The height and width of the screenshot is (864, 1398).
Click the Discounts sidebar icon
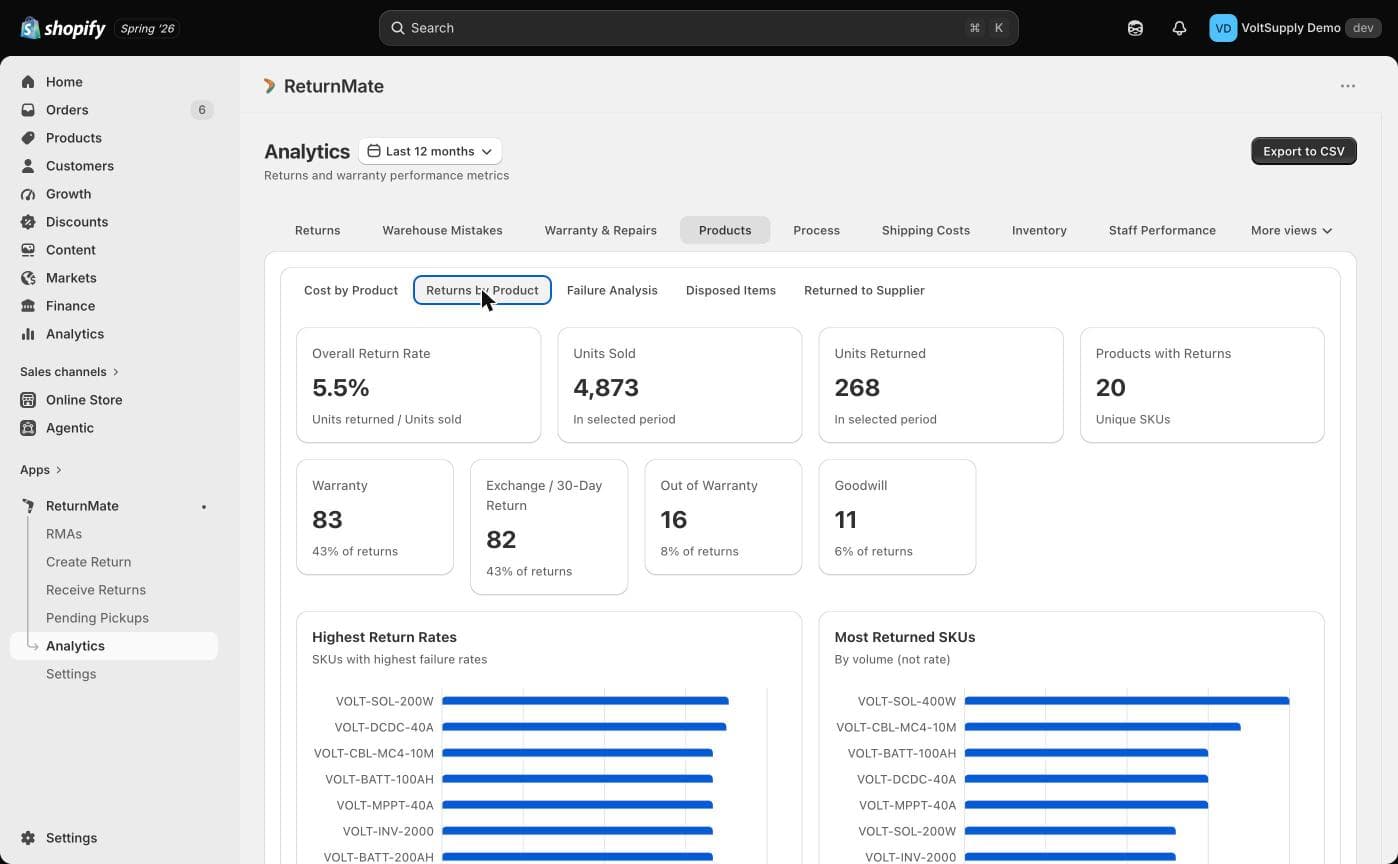[x=28, y=222]
